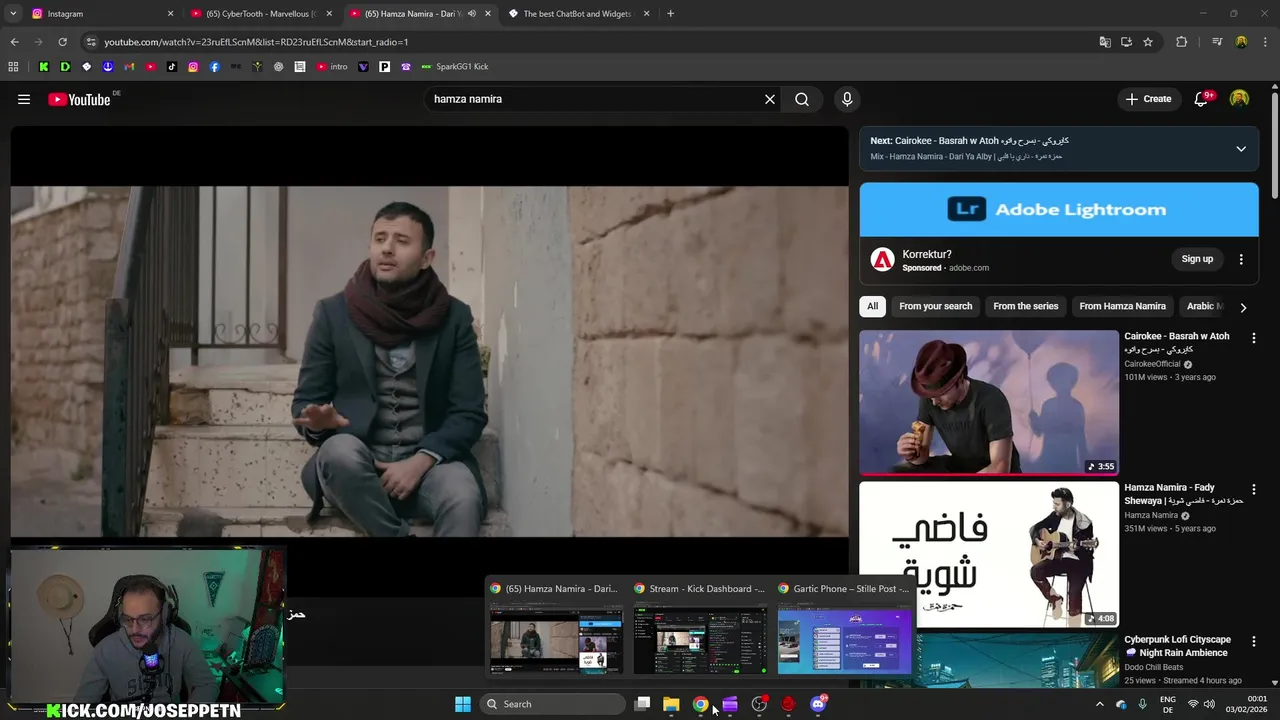Switch to the CyberTooth - Marvellous tab

coord(260,14)
